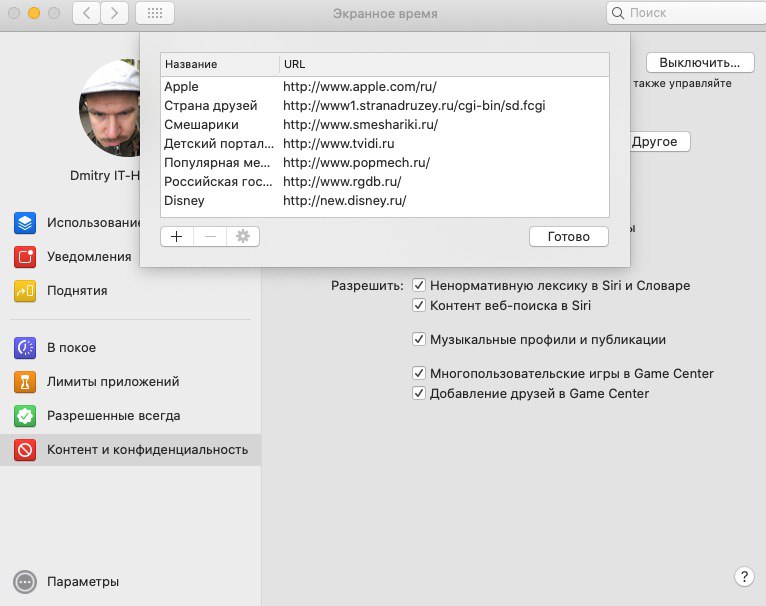The width and height of the screenshot is (766, 606).
Task: Select the Страна друзей row
Action: [385, 106]
